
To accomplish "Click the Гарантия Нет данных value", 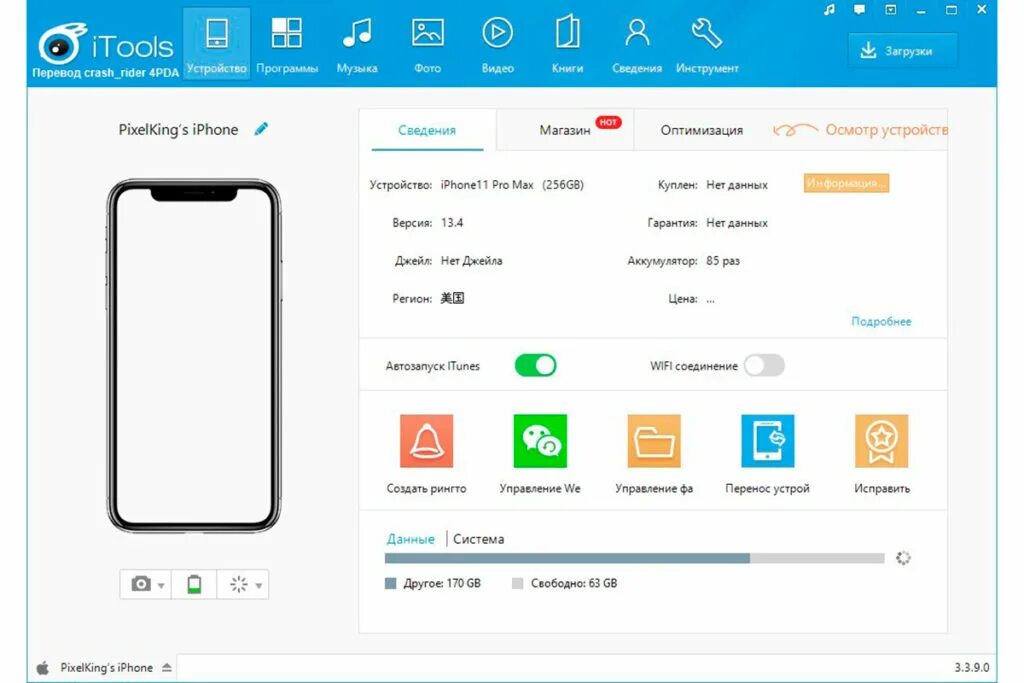I will pyautogui.click(x=737, y=223).
